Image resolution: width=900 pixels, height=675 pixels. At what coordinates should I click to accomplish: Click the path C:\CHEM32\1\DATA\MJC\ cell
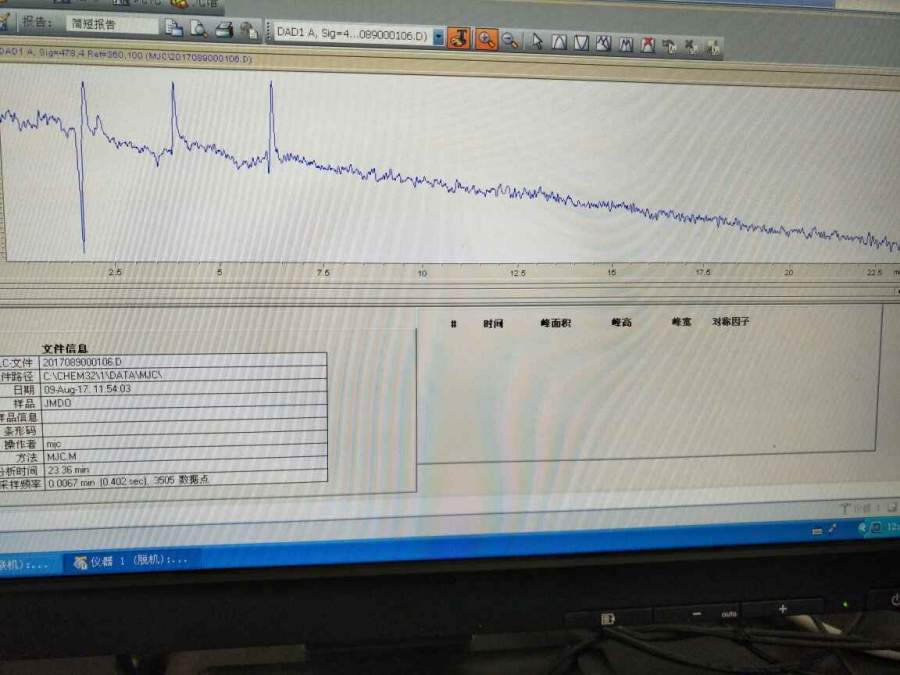click(183, 375)
